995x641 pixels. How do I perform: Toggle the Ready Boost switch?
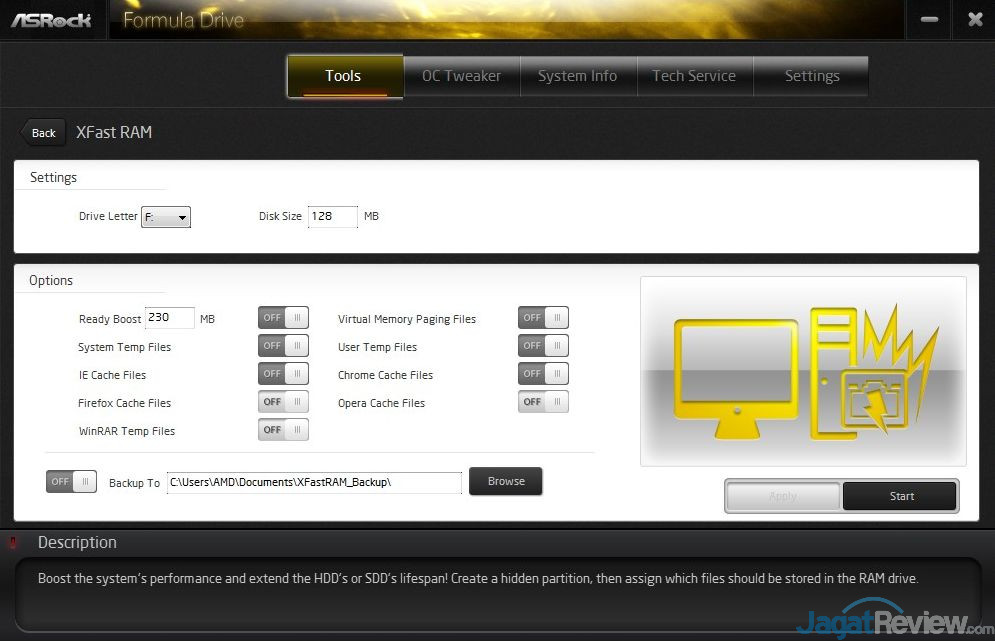(283, 317)
